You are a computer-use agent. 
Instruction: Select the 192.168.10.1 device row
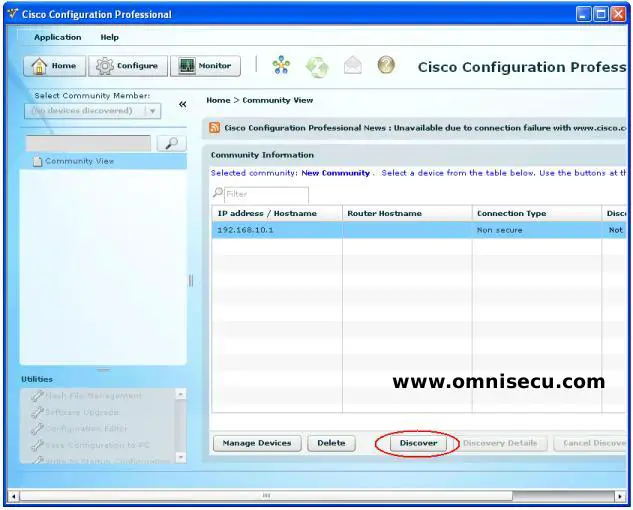[x=419, y=230]
